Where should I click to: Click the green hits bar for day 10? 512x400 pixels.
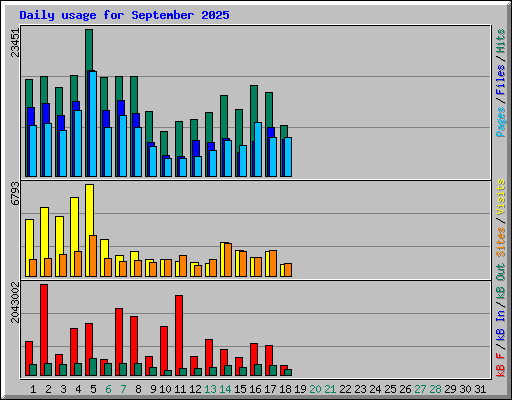click(164, 143)
